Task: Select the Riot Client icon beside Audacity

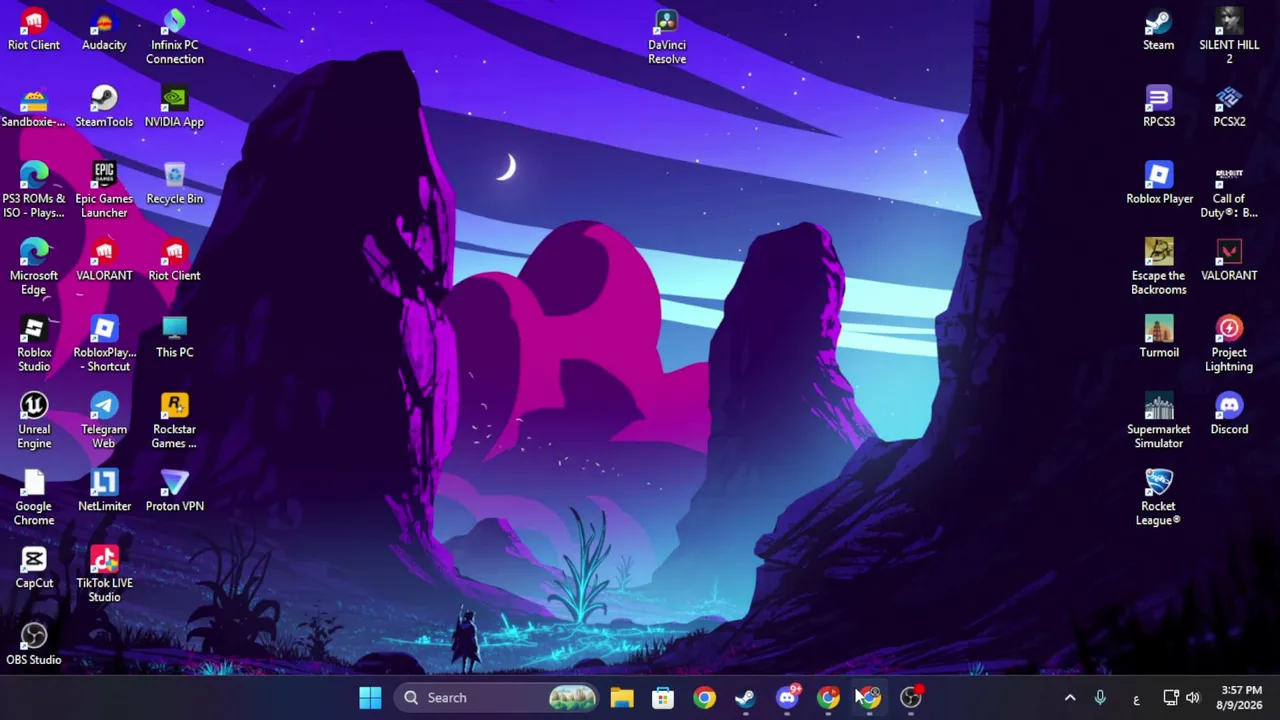Action: pos(34,30)
